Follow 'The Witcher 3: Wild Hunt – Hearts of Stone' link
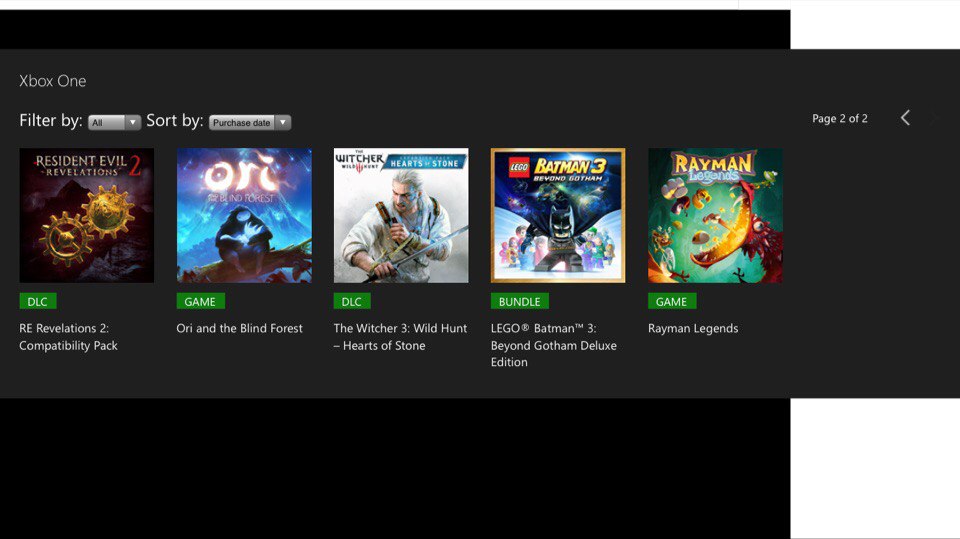Viewport: 960px width, 539px height. point(400,337)
